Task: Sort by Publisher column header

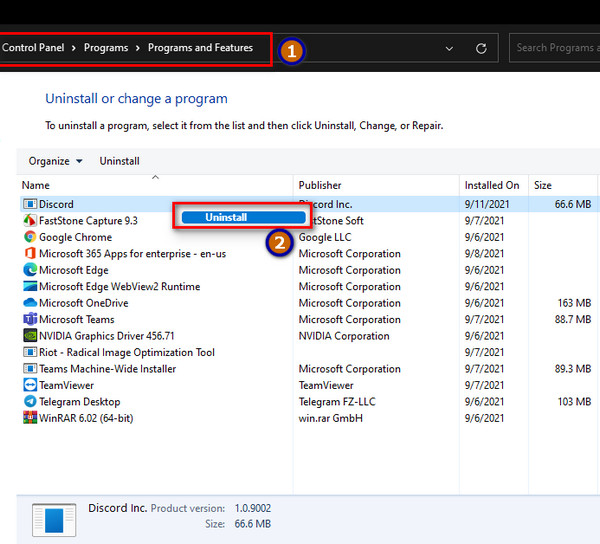Action: point(376,185)
